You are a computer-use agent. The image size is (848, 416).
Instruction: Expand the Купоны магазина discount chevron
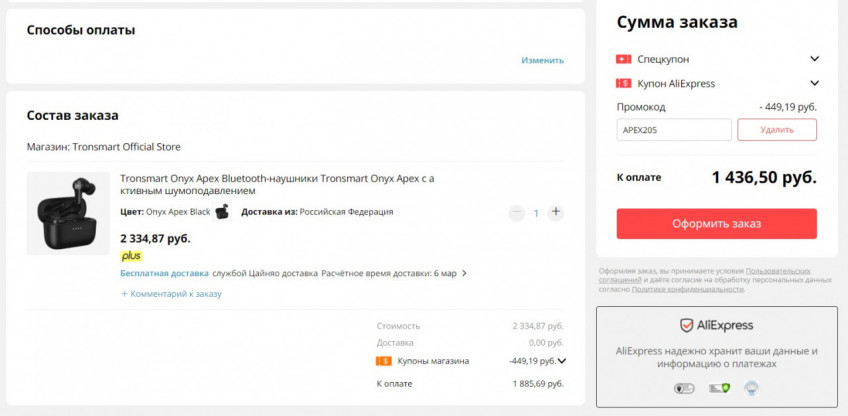pyautogui.click(x=562, y=361)
